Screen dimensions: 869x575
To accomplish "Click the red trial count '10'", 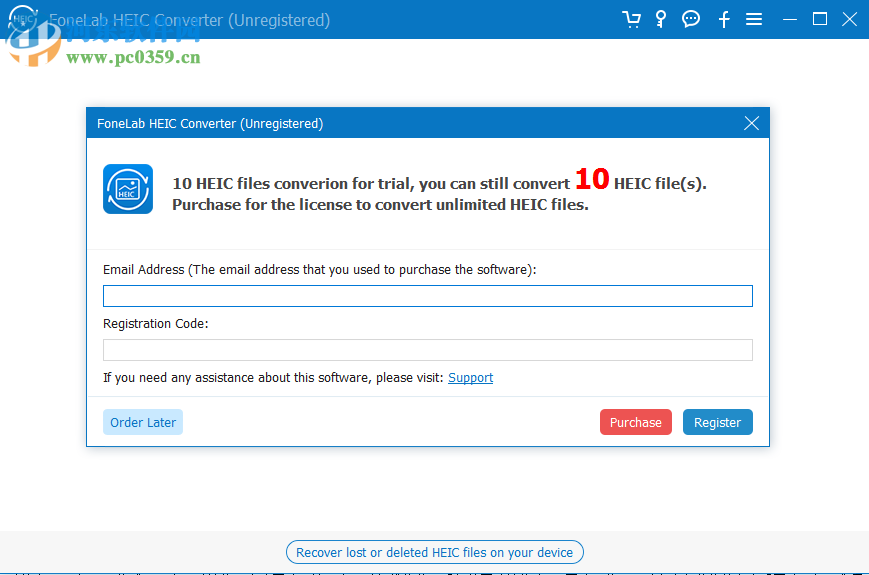I will coord(592,179).
